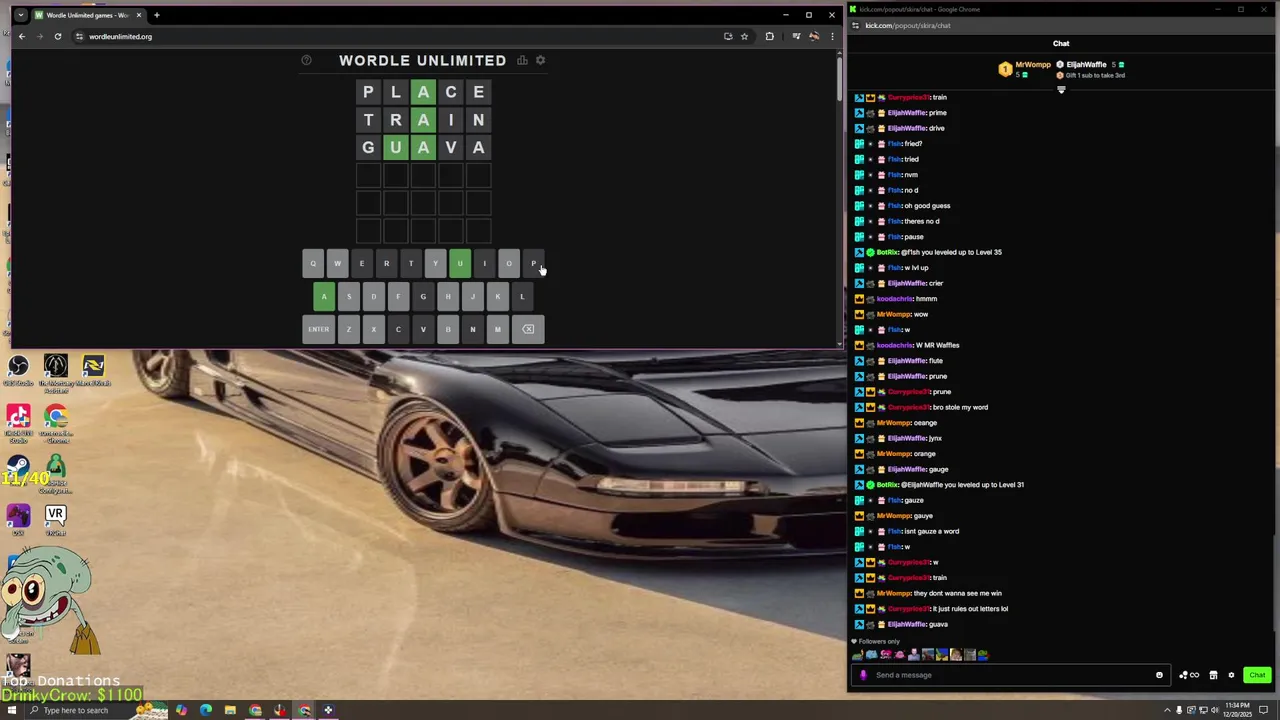Open the Wordle help question-mark icon

pyautogui.click(x=306, y=60)
